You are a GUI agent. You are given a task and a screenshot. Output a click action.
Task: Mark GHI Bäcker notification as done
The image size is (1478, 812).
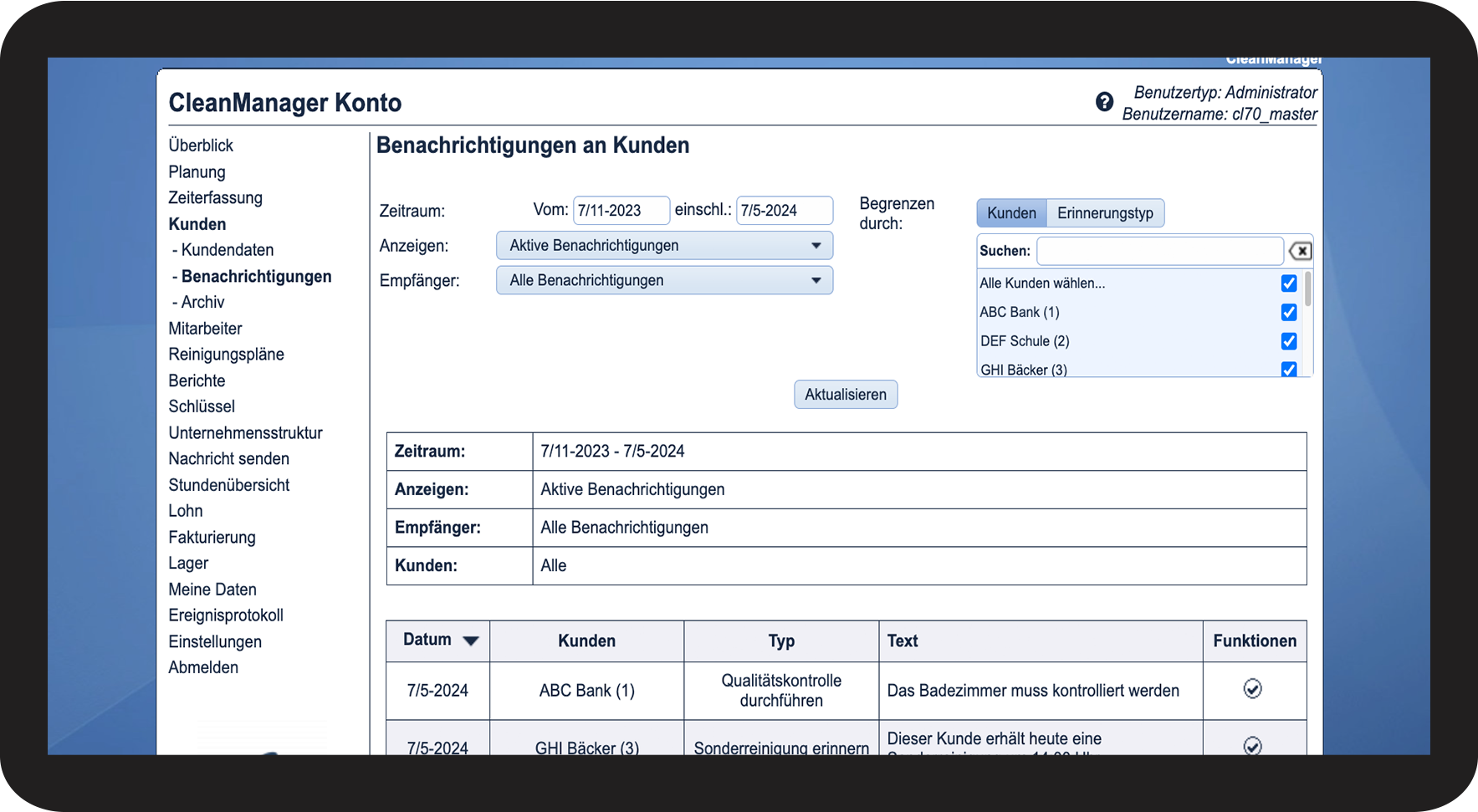[x=1252, y=745]
